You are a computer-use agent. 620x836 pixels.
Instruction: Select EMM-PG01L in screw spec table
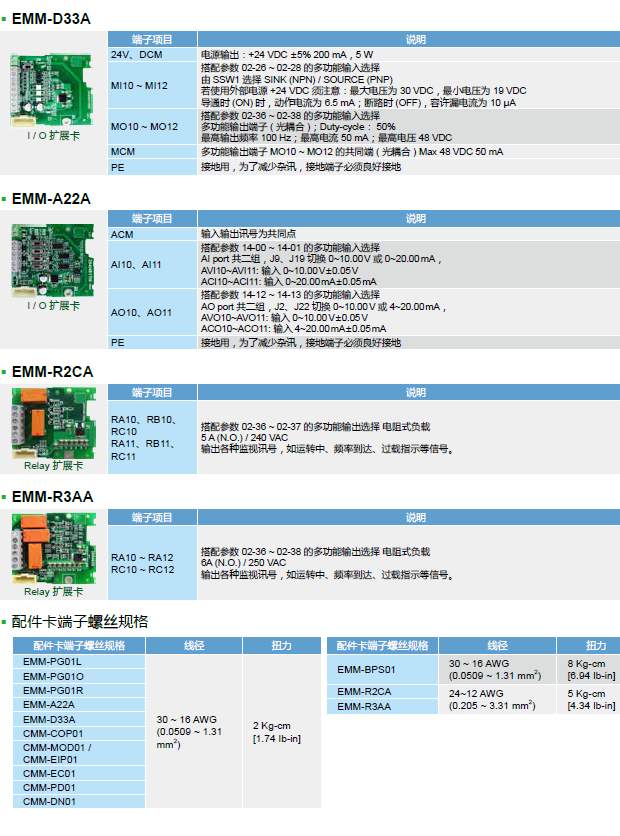tap(53, 661)
